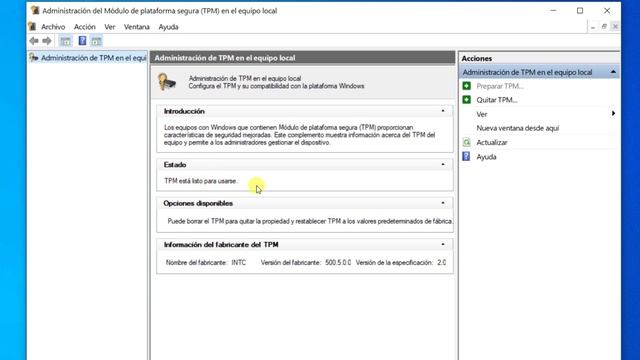Viewport: 640px width, 360px height.
Task: Open the Ver menu in menu bar
Action: point(110,27)
